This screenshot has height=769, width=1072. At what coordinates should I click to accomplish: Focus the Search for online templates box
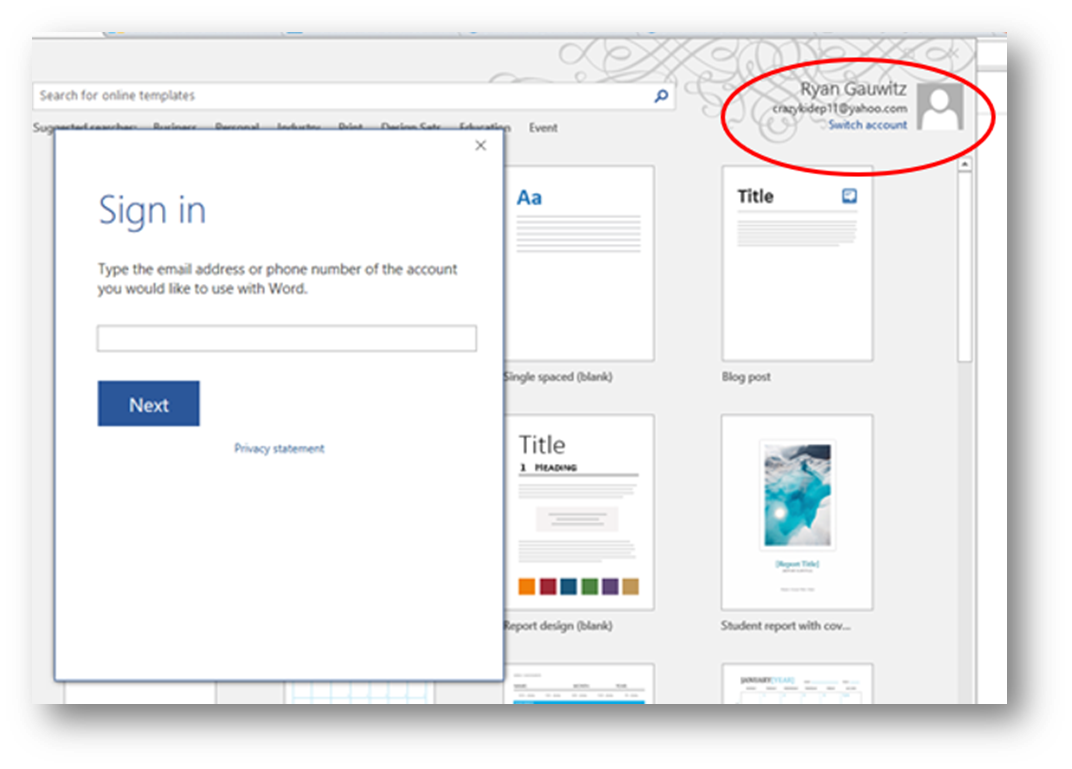pos(340,96)
